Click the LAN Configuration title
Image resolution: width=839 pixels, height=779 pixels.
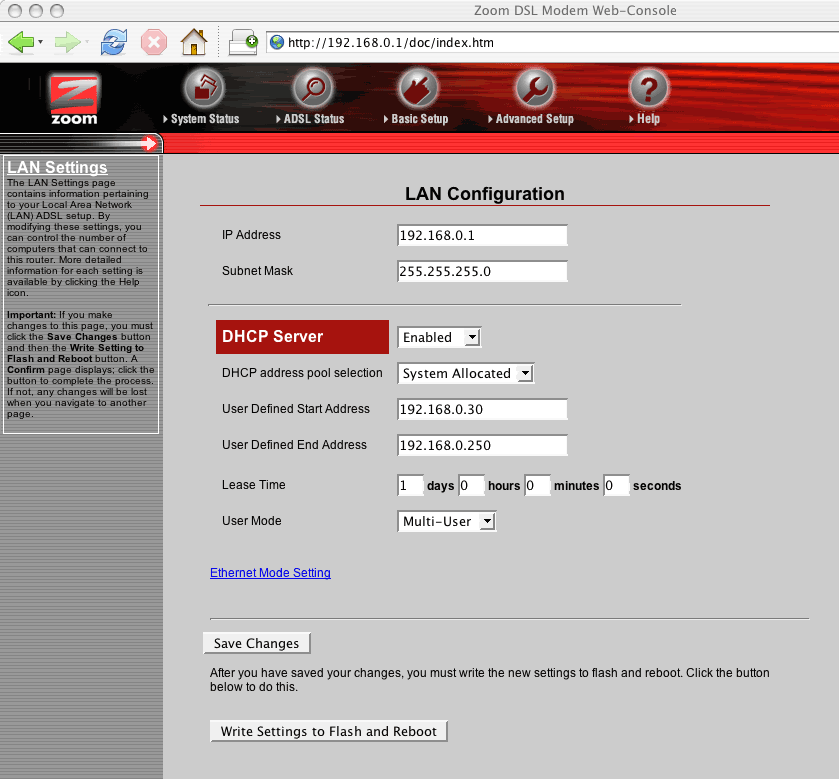pos(485,194)
